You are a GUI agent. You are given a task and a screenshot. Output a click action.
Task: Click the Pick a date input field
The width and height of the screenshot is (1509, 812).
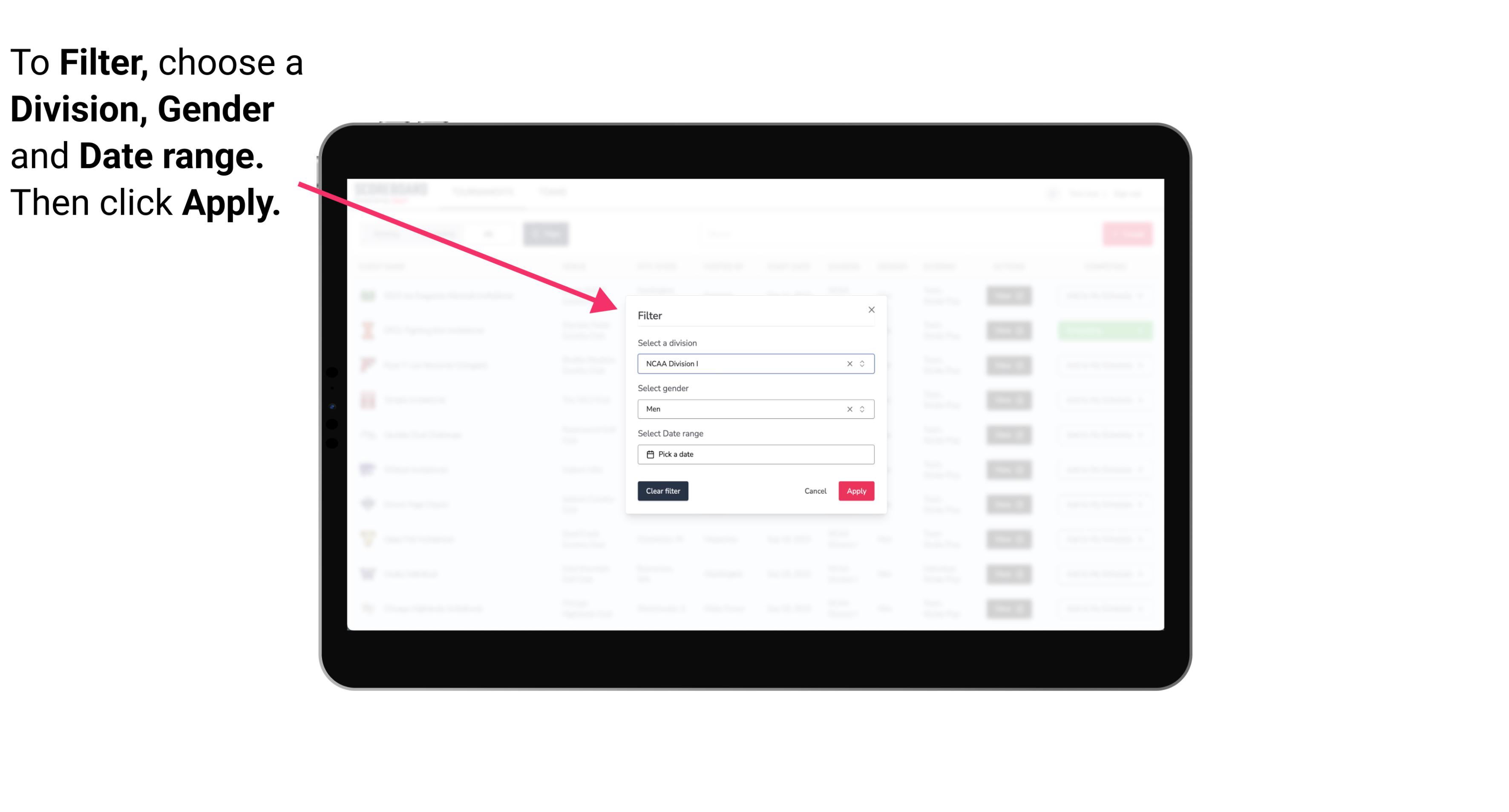(x=755, y=454)
